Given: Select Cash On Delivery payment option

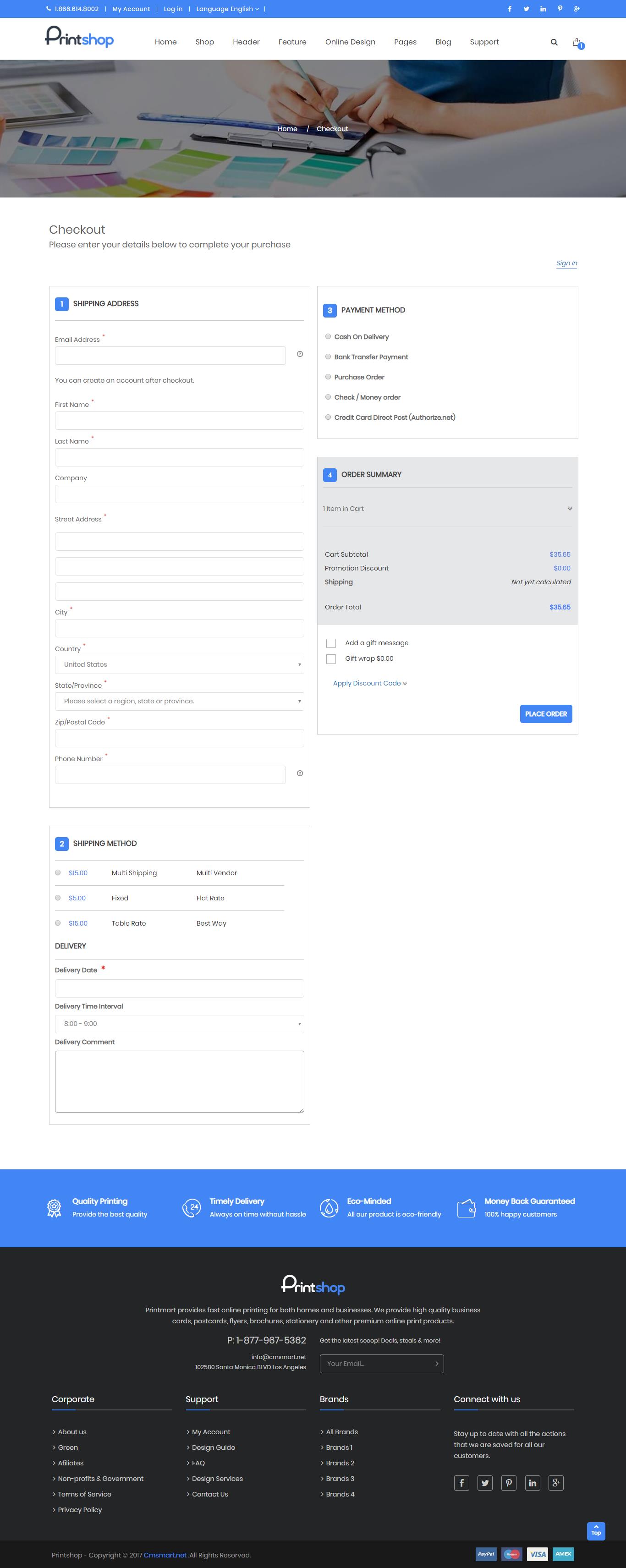Looking at the screenshot, I should [328, 337].
